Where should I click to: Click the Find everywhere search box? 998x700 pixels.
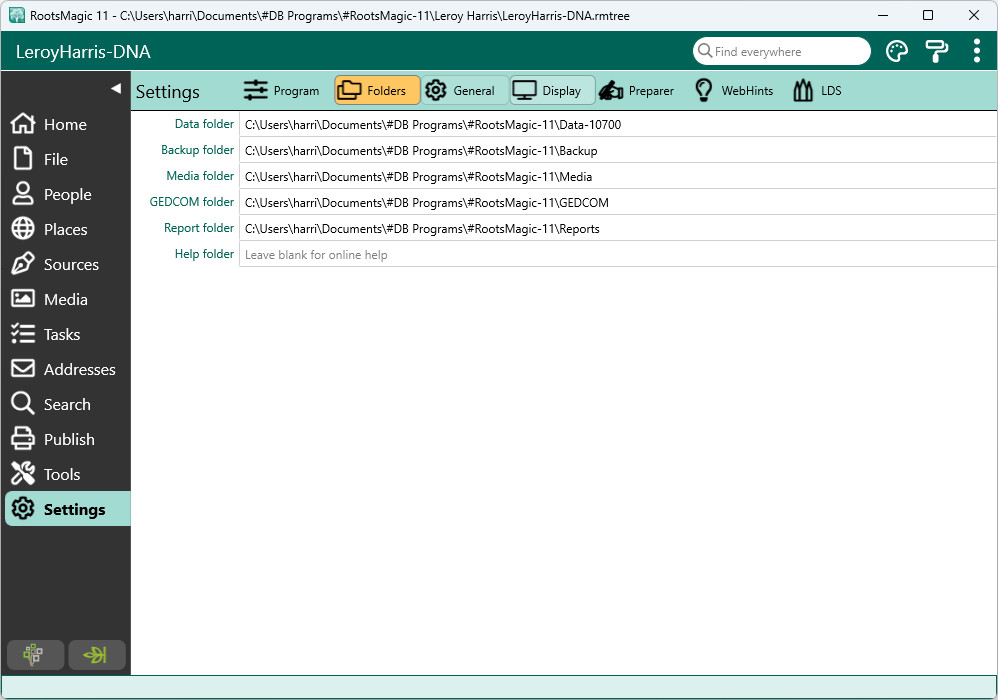[x=782, y=52]
